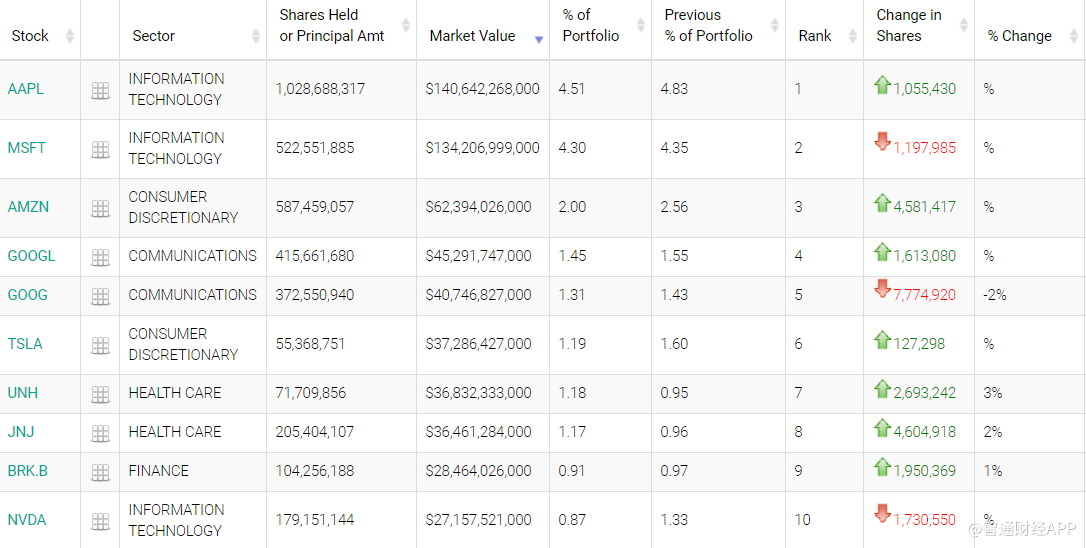Sort by % Change column header

[x=1019, y=36]
